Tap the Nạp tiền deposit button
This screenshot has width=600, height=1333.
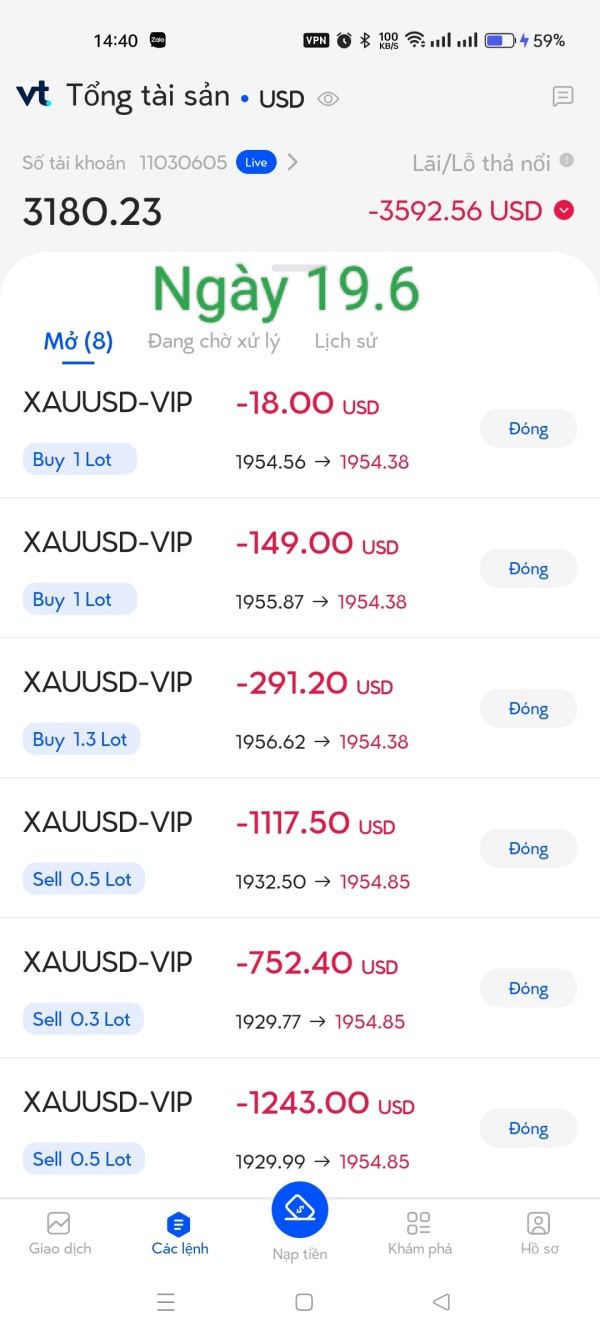click(300, 1210)
